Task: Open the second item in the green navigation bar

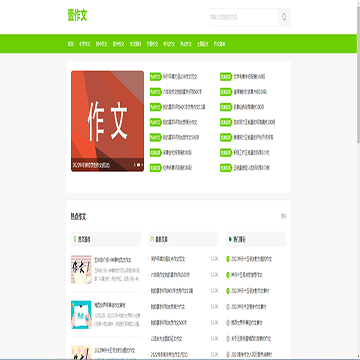Action: click(x=85, y=44)
